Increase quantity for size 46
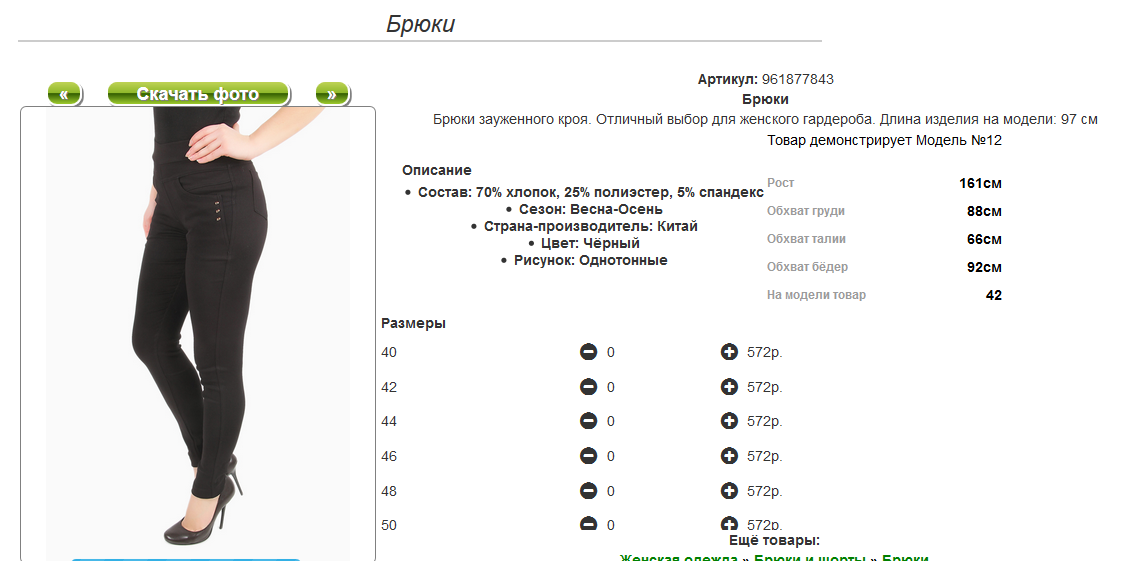 click(729, 456)
